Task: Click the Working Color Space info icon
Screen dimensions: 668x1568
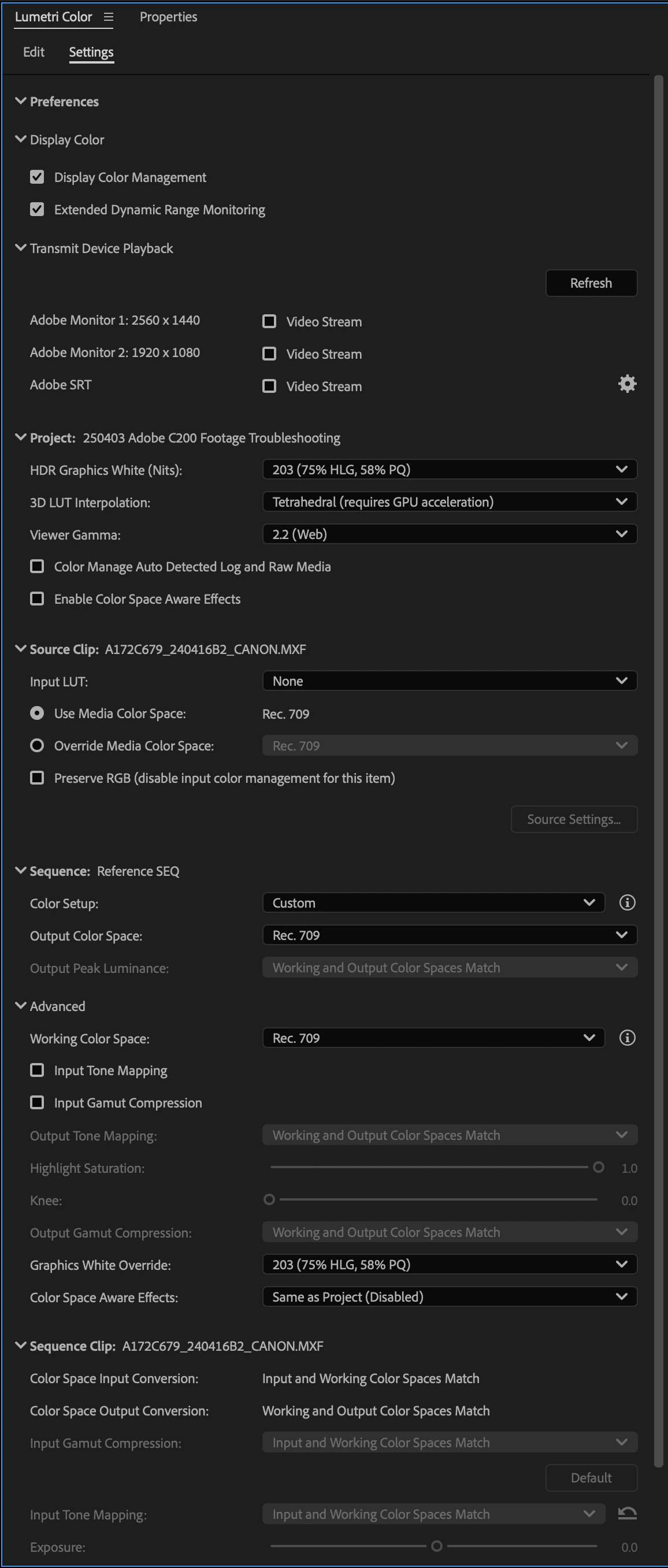Action: pos(626,1038)
